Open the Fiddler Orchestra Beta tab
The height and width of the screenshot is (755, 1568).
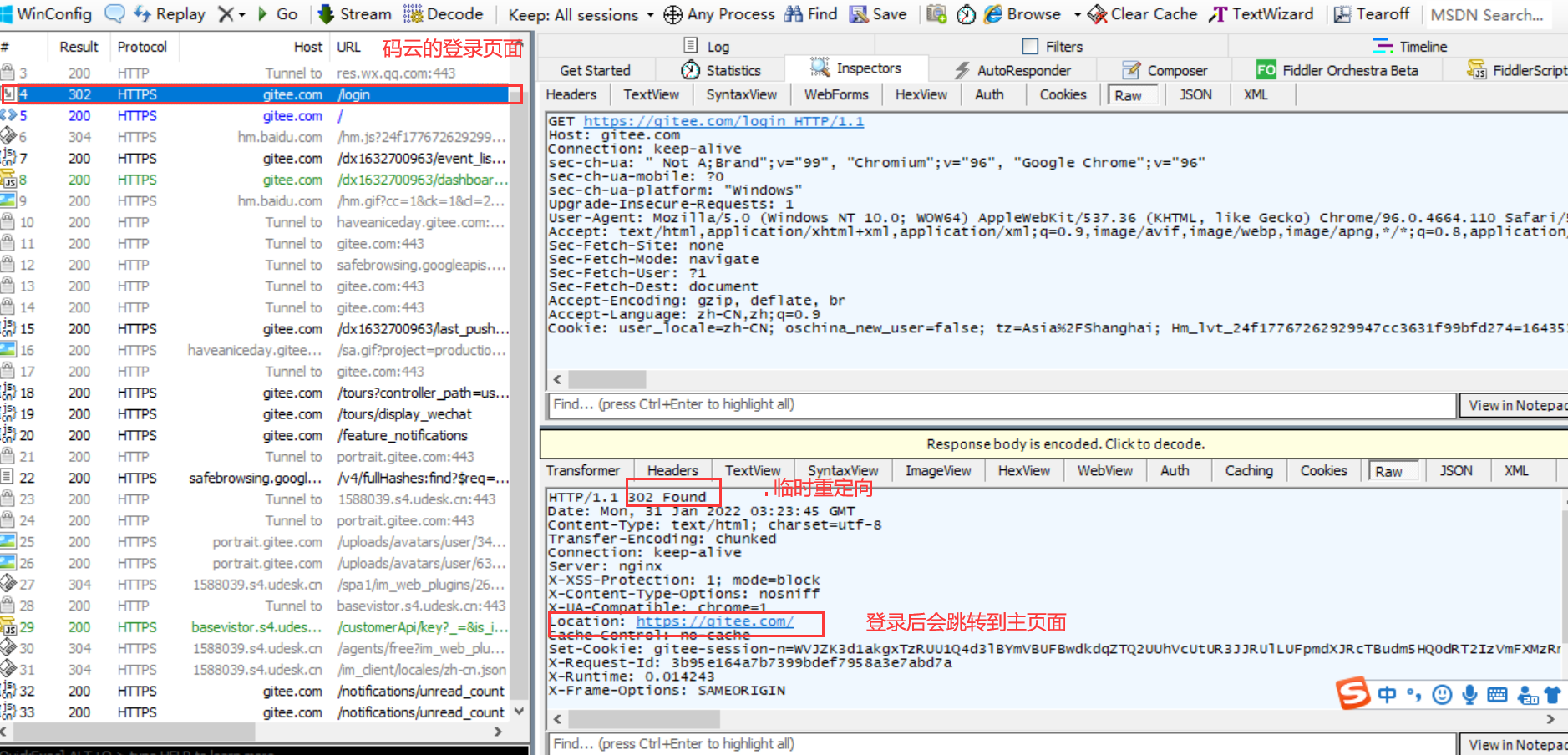pos(1337,70)
